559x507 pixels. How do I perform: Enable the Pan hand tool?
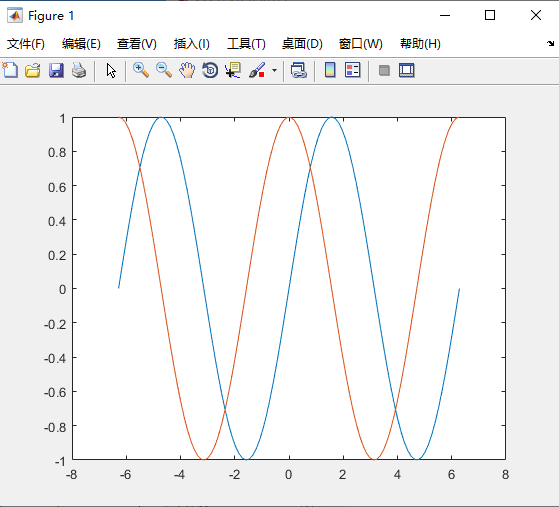(187, 70)
